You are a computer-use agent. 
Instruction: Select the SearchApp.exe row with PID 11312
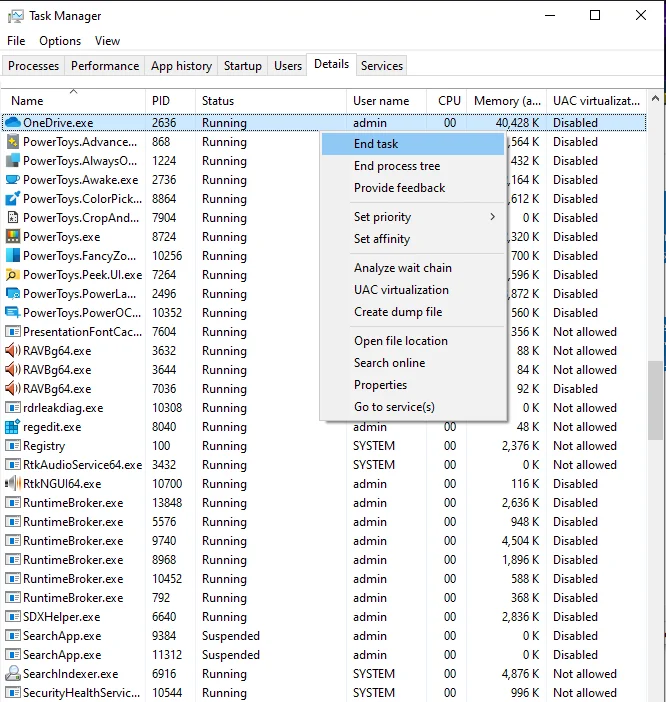pyautogui.click(x=324, y=655)
